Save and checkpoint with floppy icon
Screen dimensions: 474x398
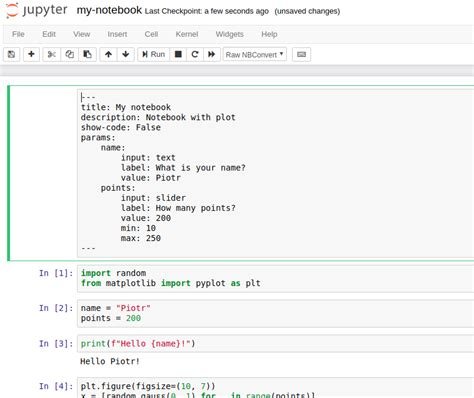coord(12,54)
